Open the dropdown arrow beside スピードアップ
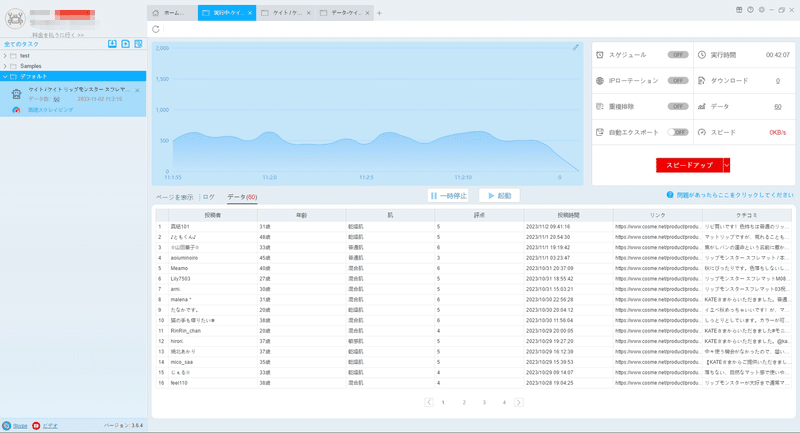This screenshot has height=433, width=800. click(x=727, y=165)
